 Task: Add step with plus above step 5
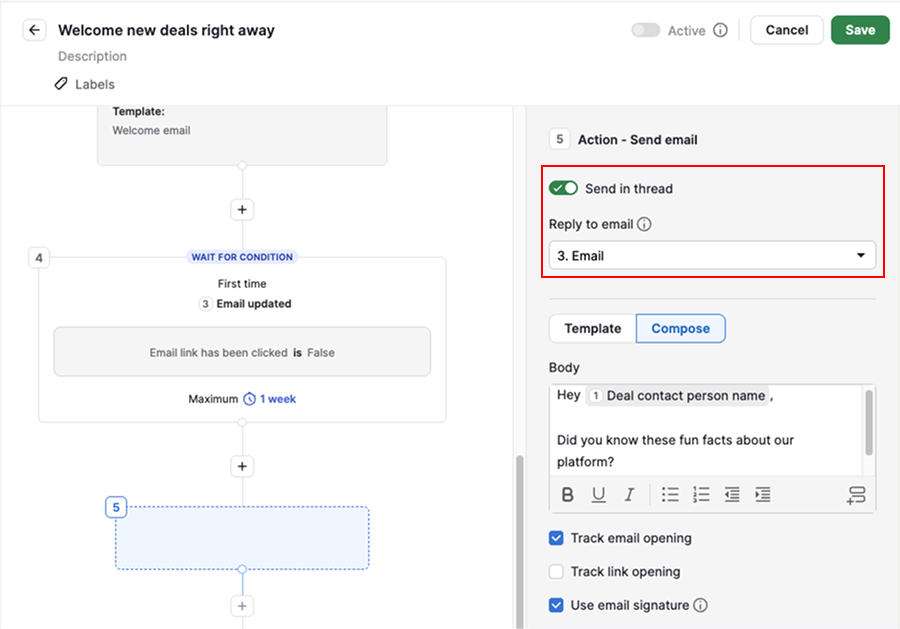tap(242, 466)
